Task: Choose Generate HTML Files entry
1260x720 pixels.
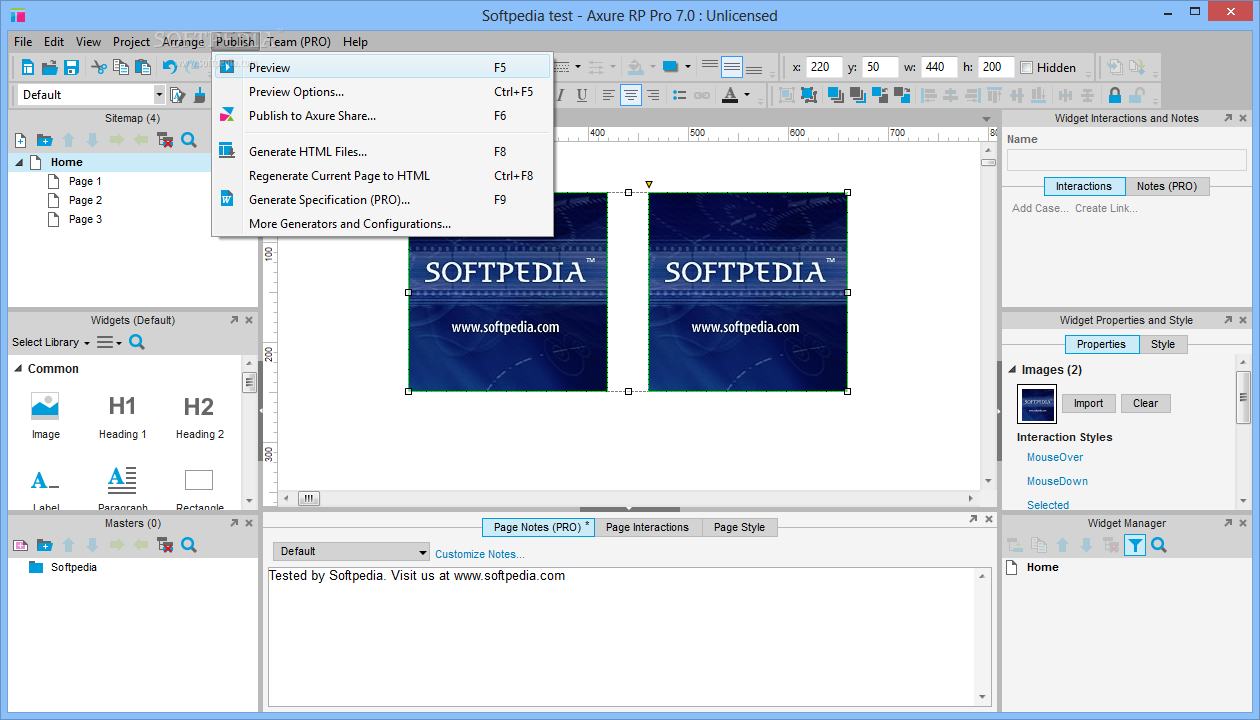Action: [x=383, y=151]
